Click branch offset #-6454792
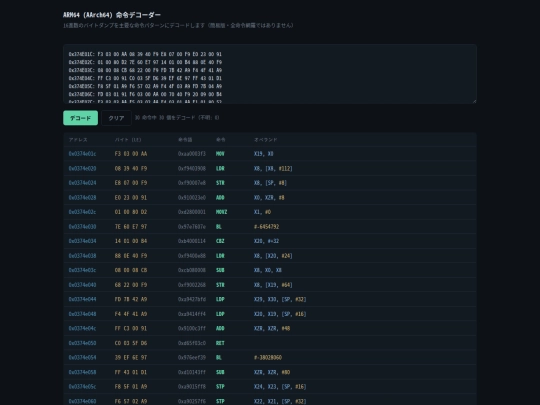Viewport: 540px width, 405px height. click(267, 227)
